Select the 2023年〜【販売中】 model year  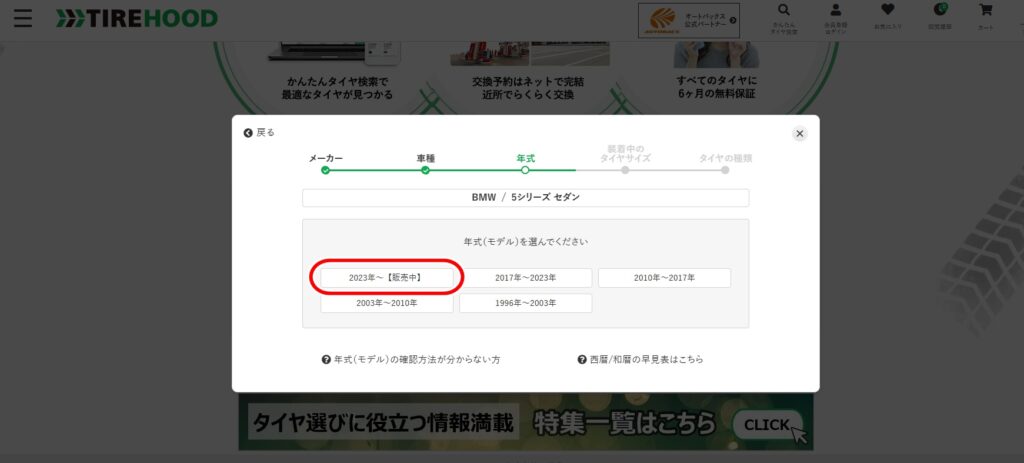coord(386,277)
